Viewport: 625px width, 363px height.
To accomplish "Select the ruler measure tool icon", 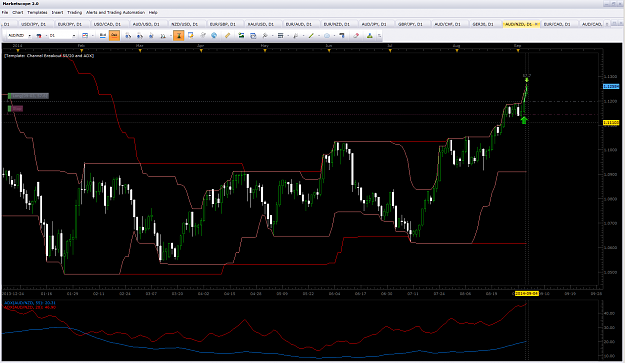I will (x=227, y=35).
